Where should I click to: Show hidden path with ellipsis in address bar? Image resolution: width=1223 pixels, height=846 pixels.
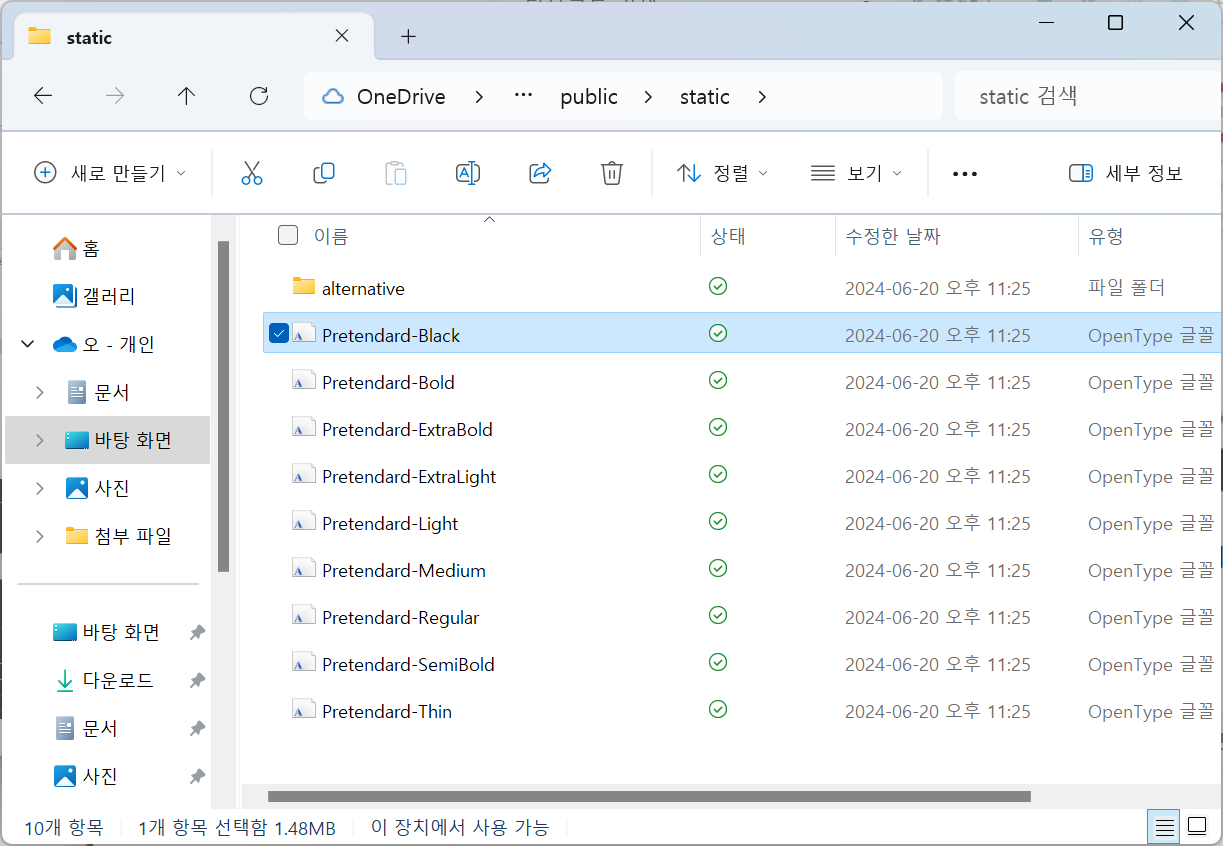tap(523, 96)
